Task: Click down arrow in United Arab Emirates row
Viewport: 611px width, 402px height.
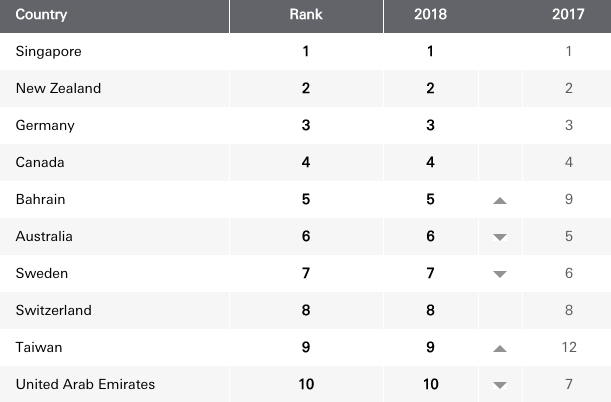Action: pyautogui.click(x=500, y=385)
